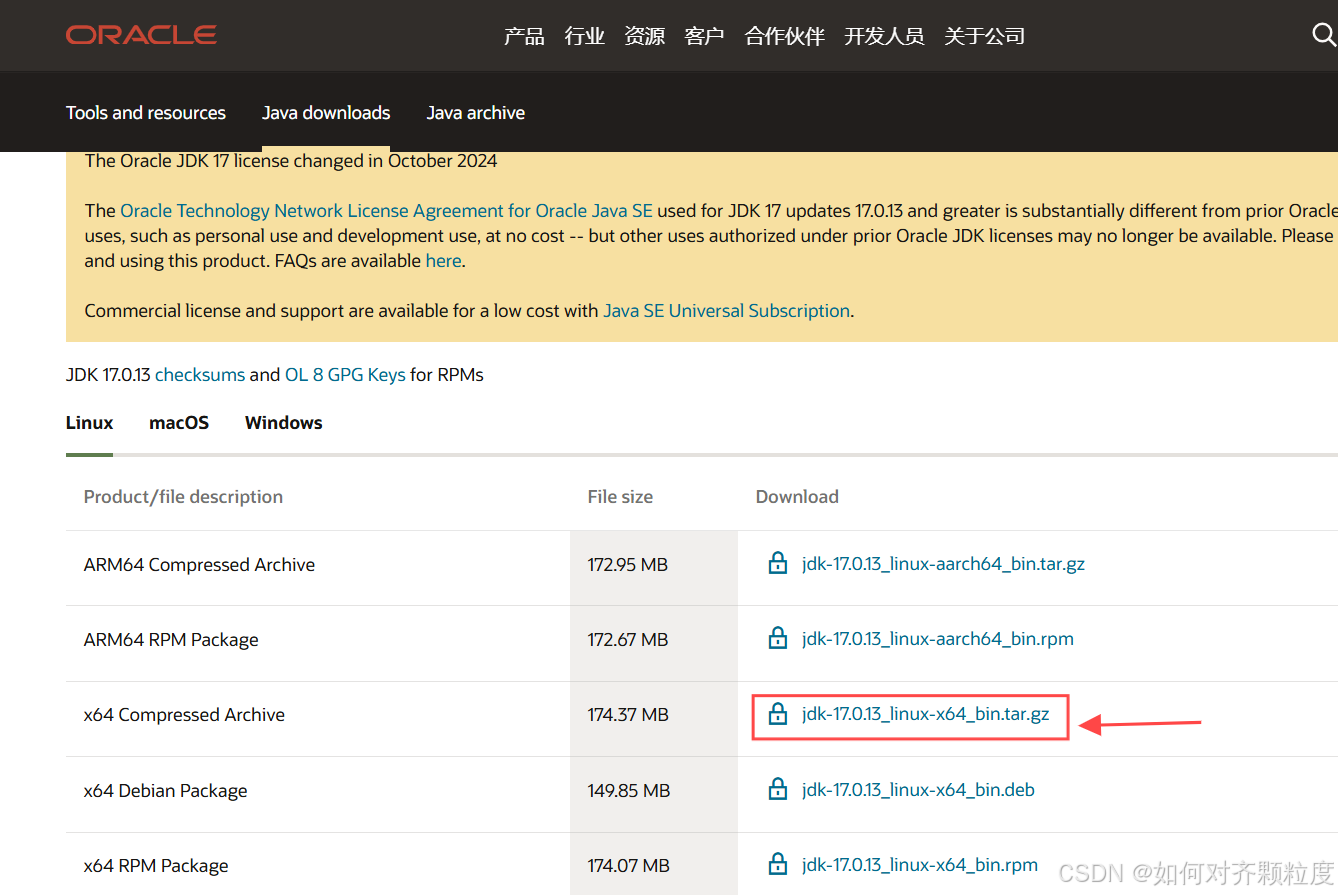
Task: Click the 'ARM64 RPM Package' row label
Action: (x=171, y=640)
